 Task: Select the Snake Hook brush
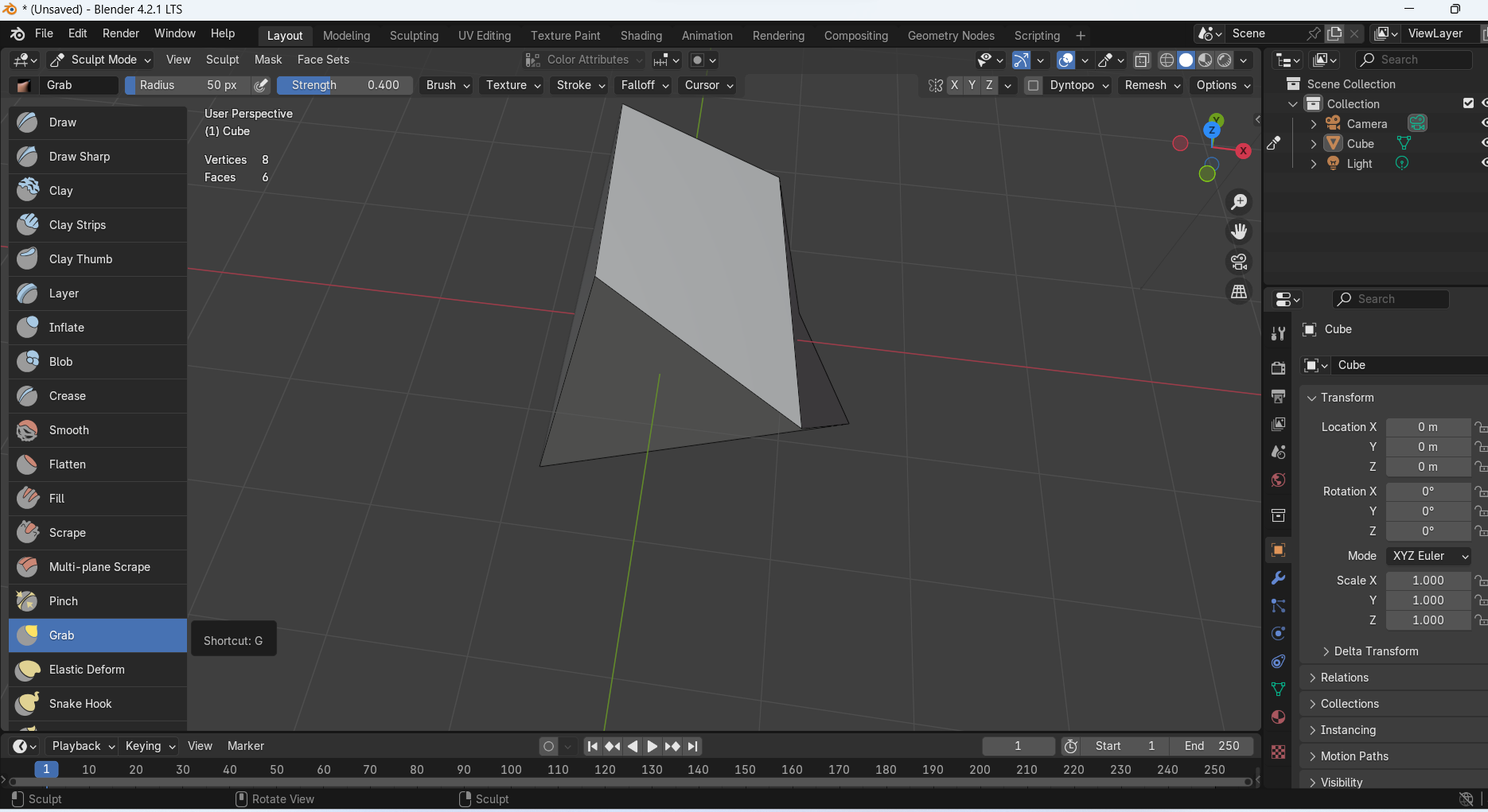coord(98,704)
